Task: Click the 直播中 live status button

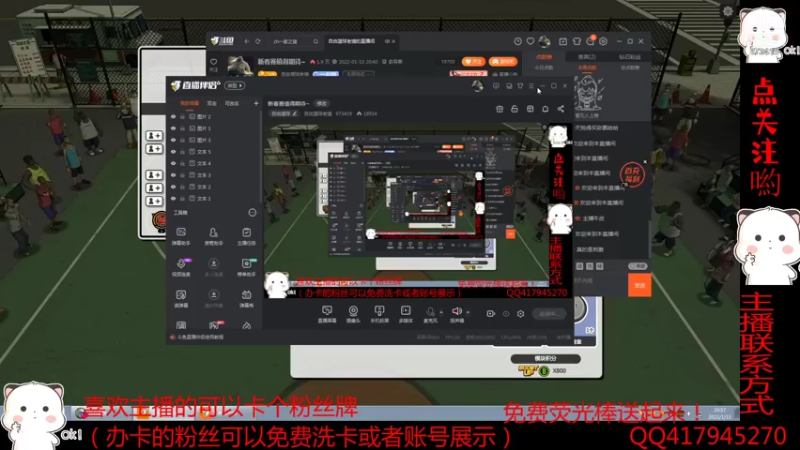Action: coord(549,314)
